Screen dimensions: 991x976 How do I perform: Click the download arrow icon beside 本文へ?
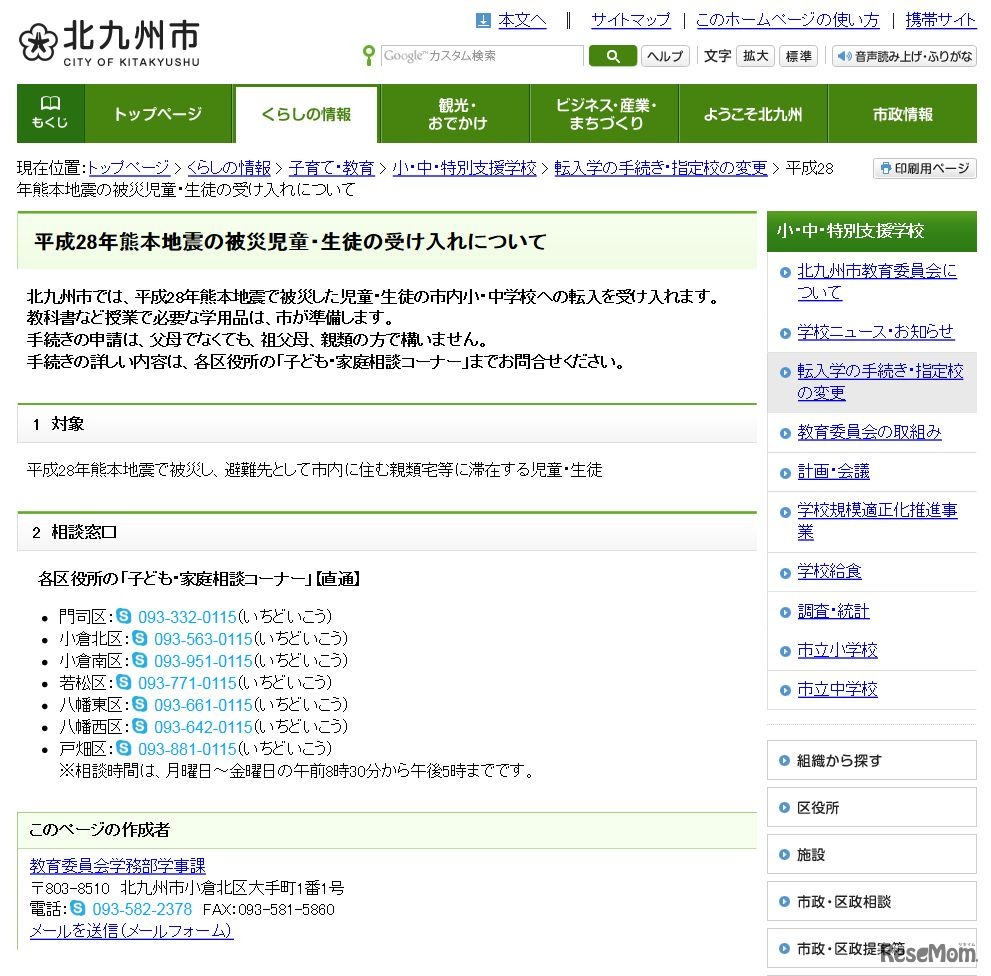point(483,21)
